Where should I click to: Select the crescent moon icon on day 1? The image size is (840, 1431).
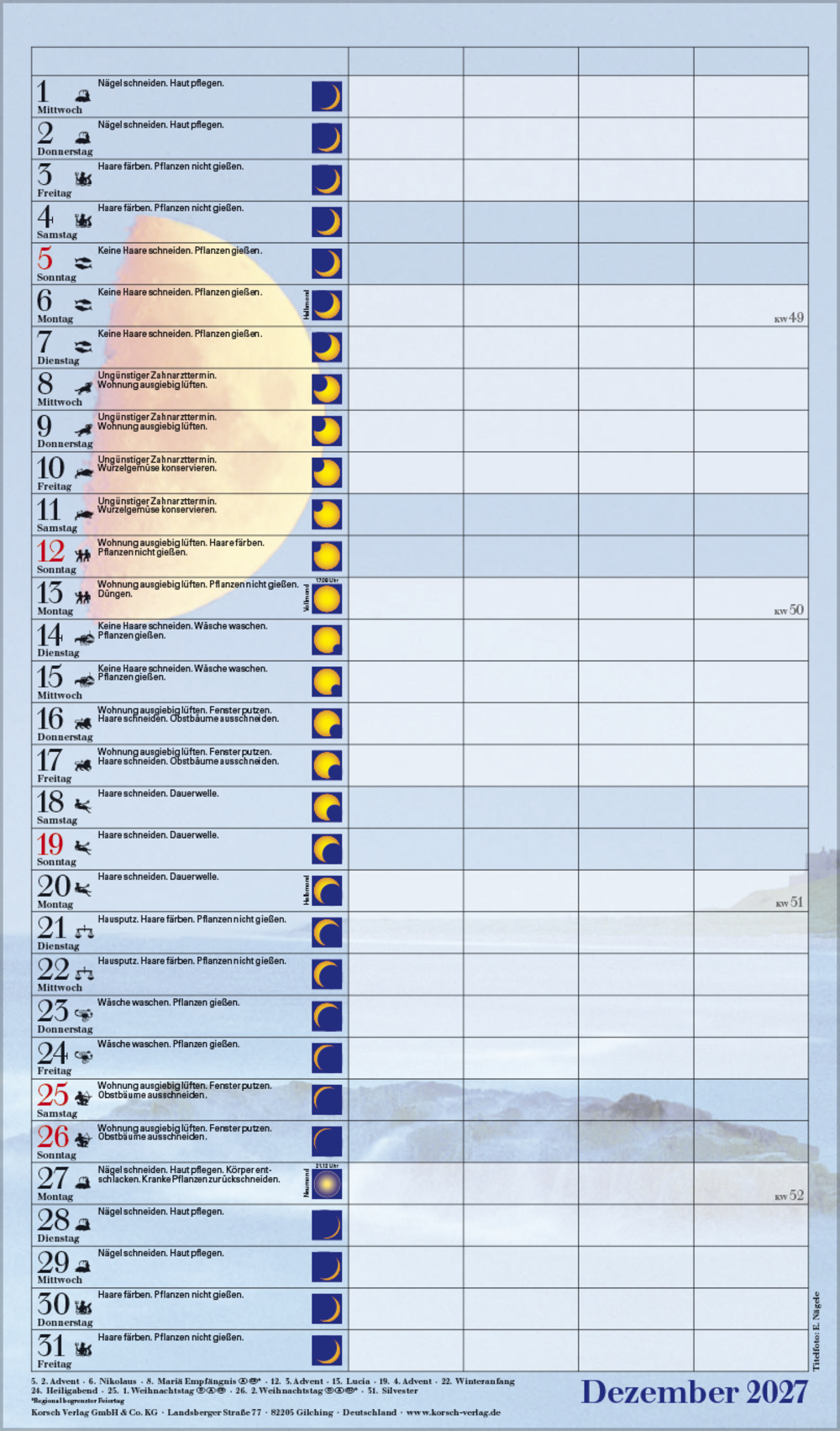tap(327, 97)
